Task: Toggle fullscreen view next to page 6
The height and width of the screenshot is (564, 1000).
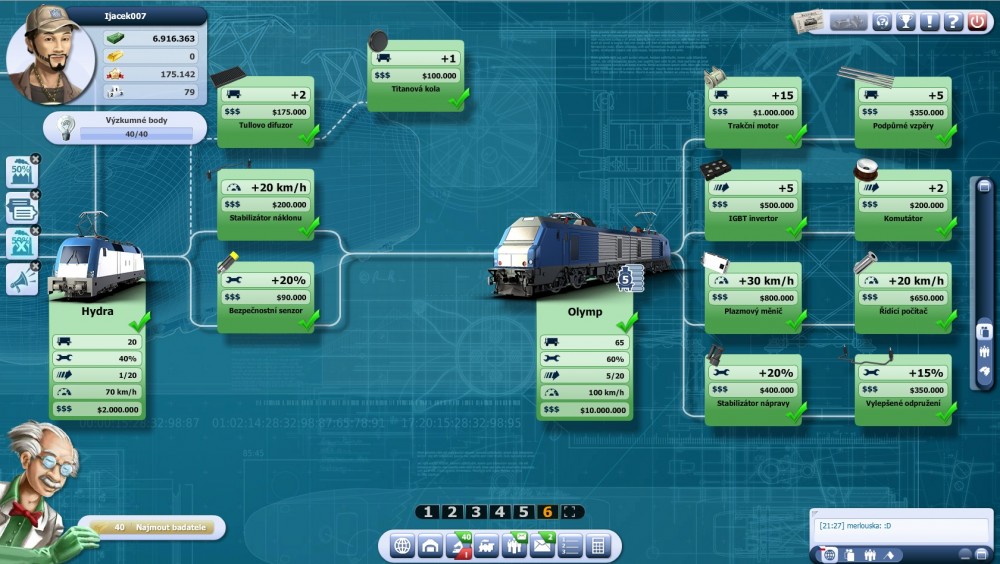Action: [571, 512]
